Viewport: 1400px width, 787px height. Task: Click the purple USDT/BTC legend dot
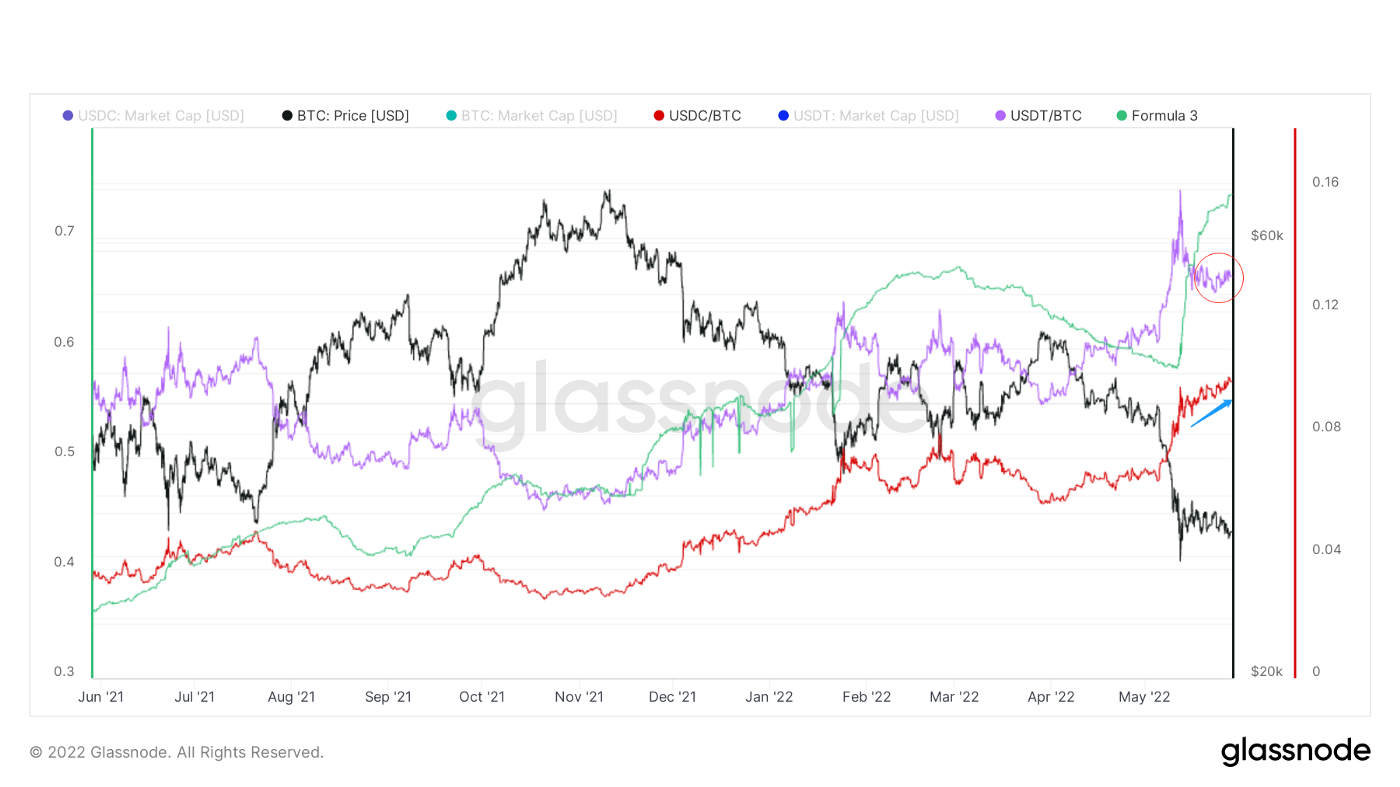1001,116
